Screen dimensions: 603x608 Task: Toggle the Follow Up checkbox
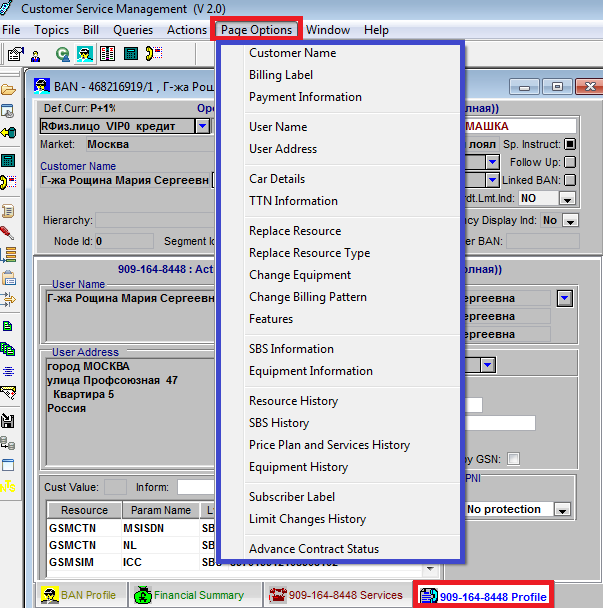click(x=570, y=162)
